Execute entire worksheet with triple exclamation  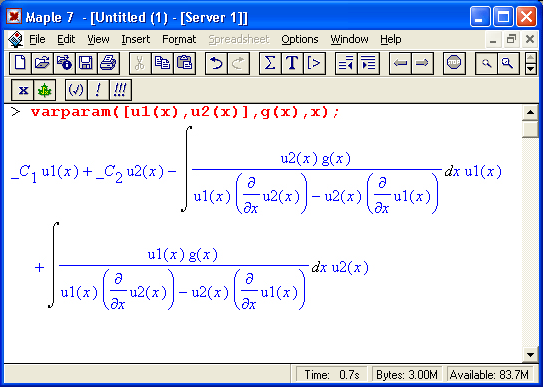click(120, 90)
